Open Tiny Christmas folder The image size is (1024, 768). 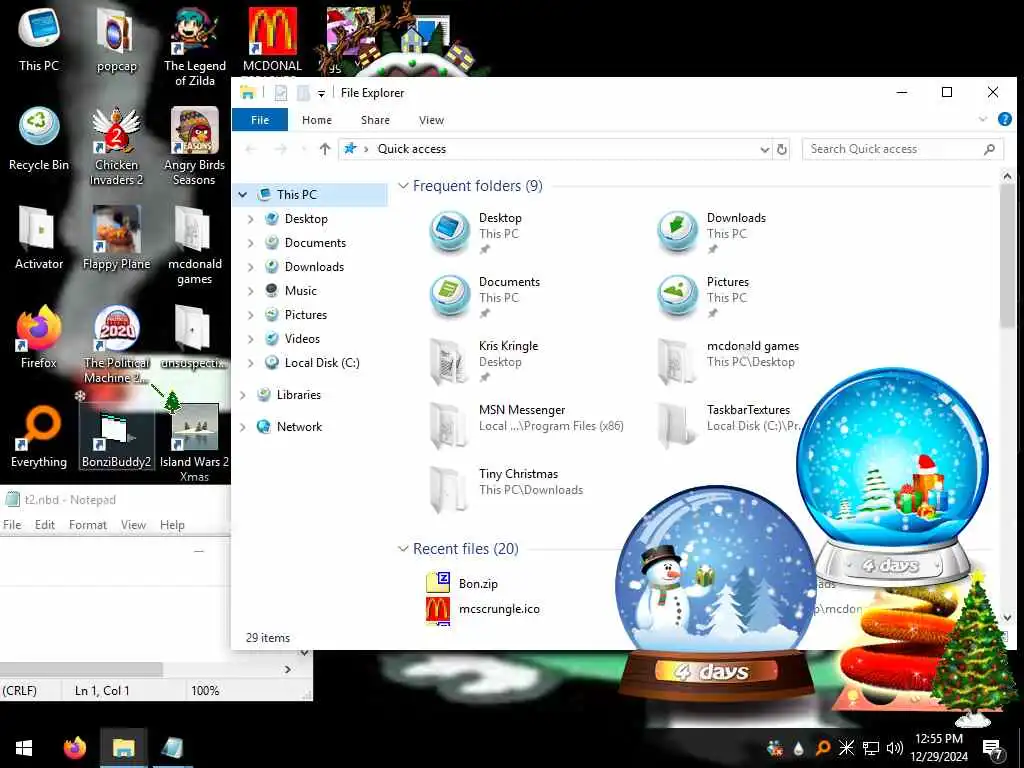(x=507, y=489)
